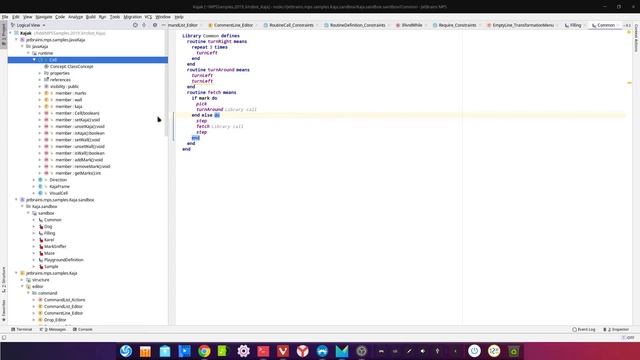Image resolution: width=640 pixels, height=360 pixels.
Task: Switch to the RoutineDefinition_Constraints tab
Action: [357, 25]
